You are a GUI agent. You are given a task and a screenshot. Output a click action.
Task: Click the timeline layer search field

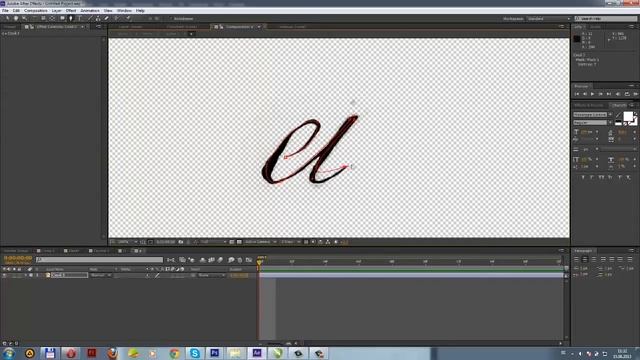(x=99, y=260)
